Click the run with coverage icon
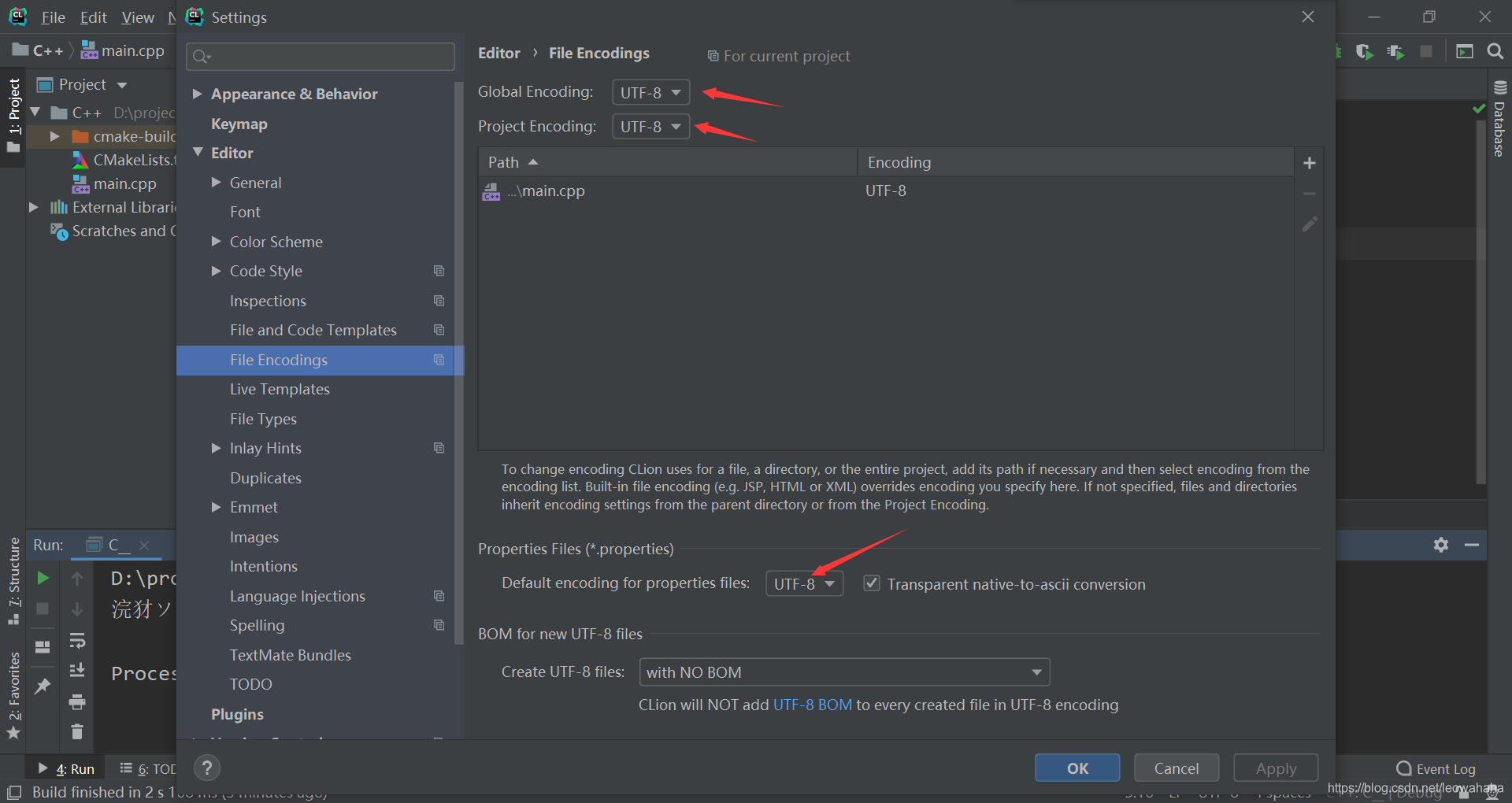 pyautogui.click(x=1365, y=52)
